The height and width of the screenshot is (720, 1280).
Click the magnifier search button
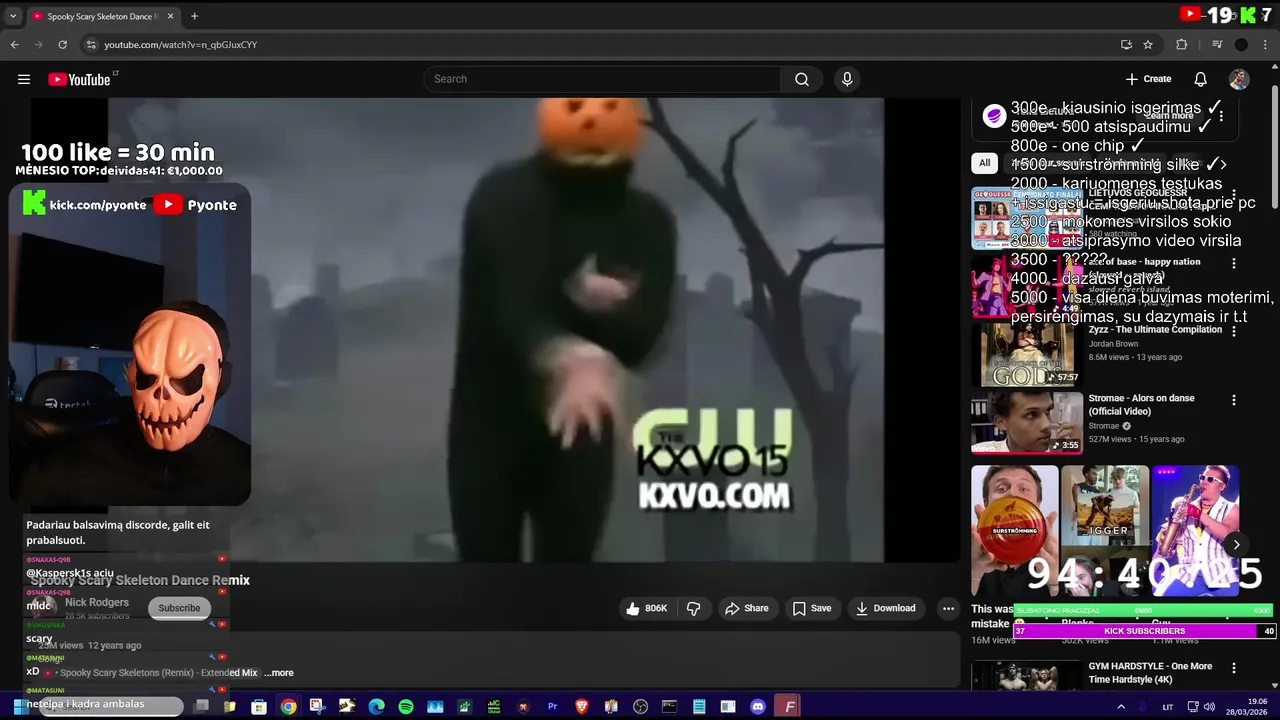(x=801, y=79)
